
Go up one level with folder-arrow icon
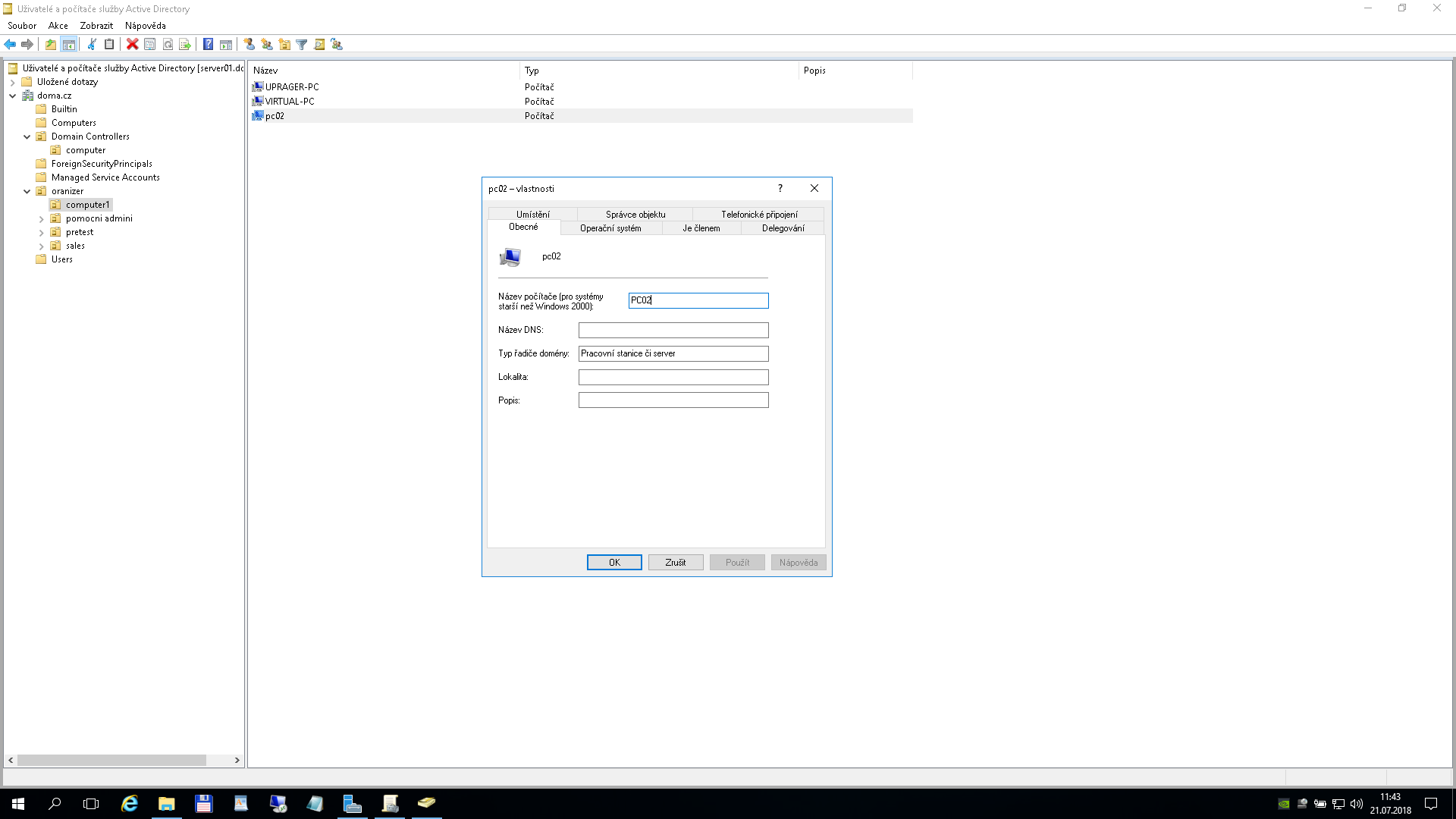(51, 44)
